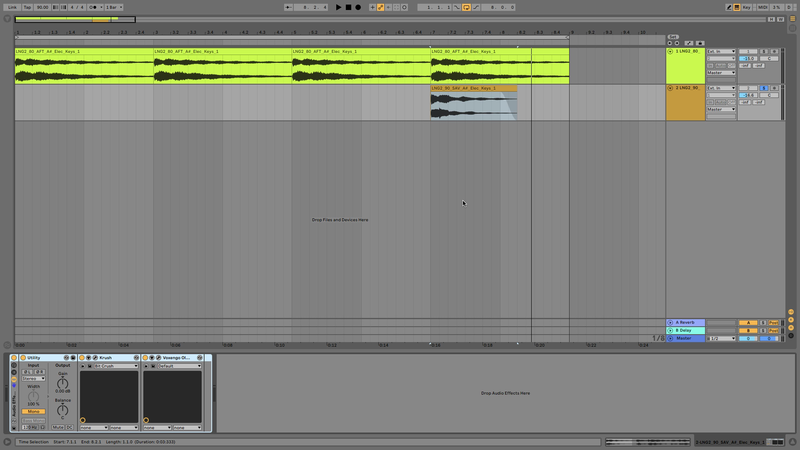Open track 1 Ext. In input dropdown
The image size is (800, 450).
721,52
